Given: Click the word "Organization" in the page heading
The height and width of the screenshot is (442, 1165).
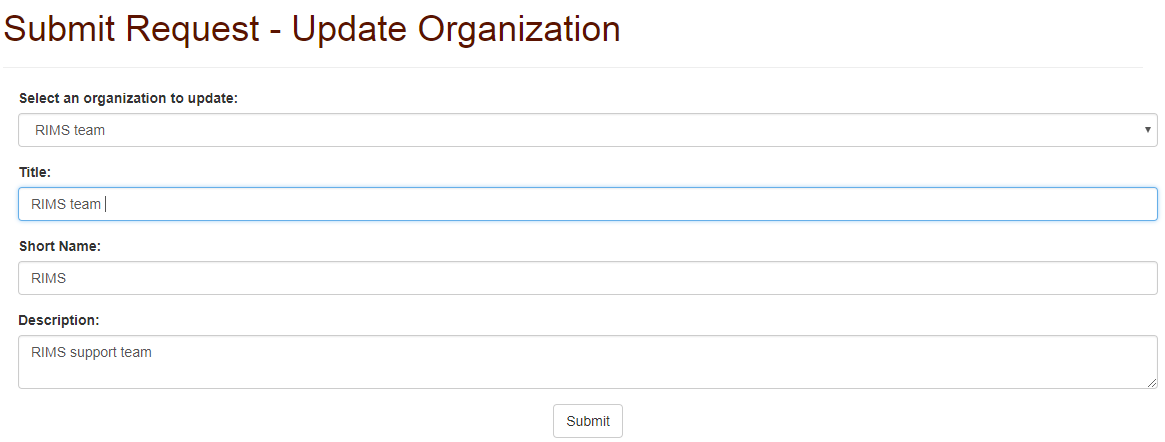Looking at the screenshot, I should [x=518, y=28].
